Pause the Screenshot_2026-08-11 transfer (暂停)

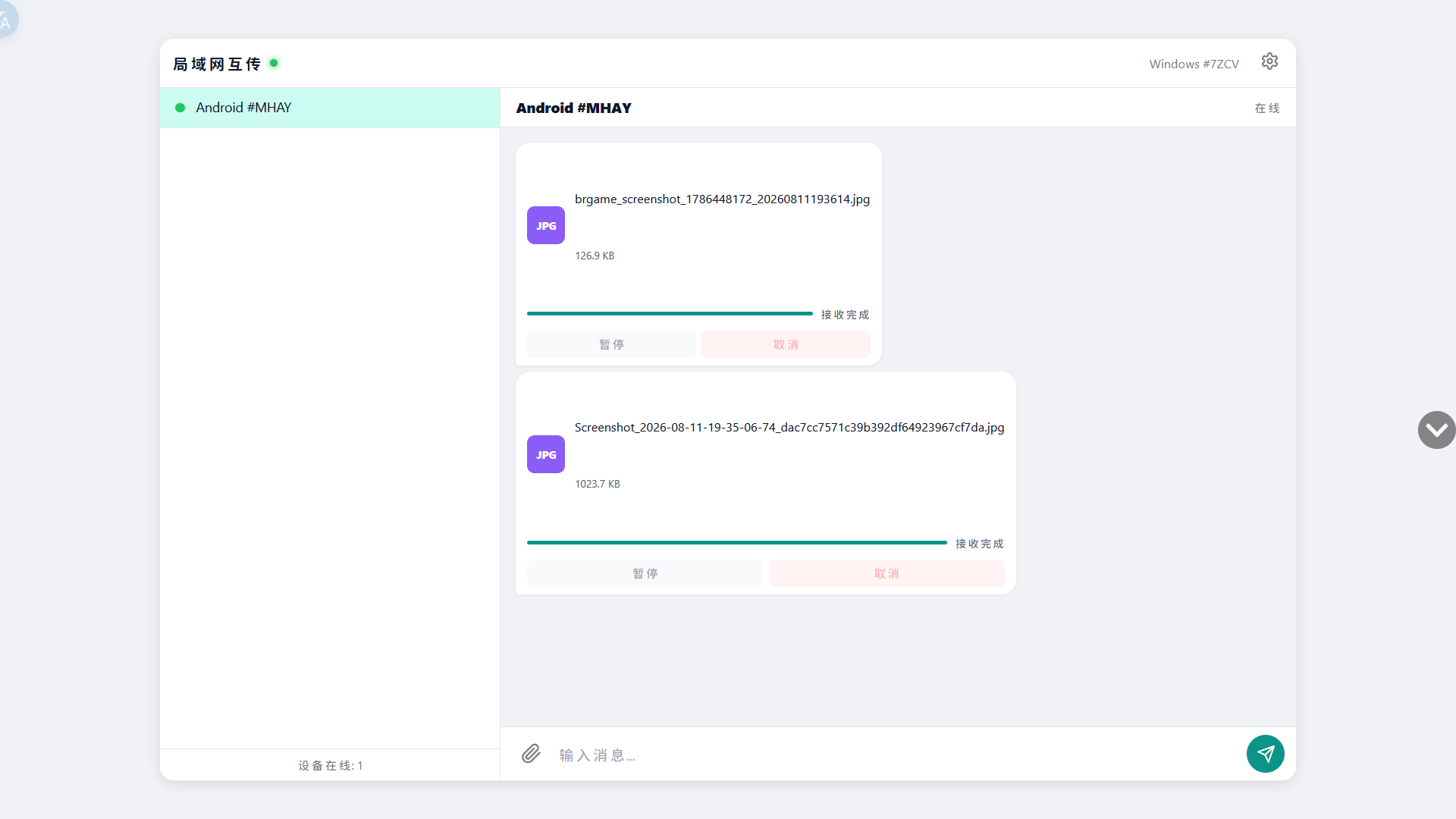[x=645, y=573]
